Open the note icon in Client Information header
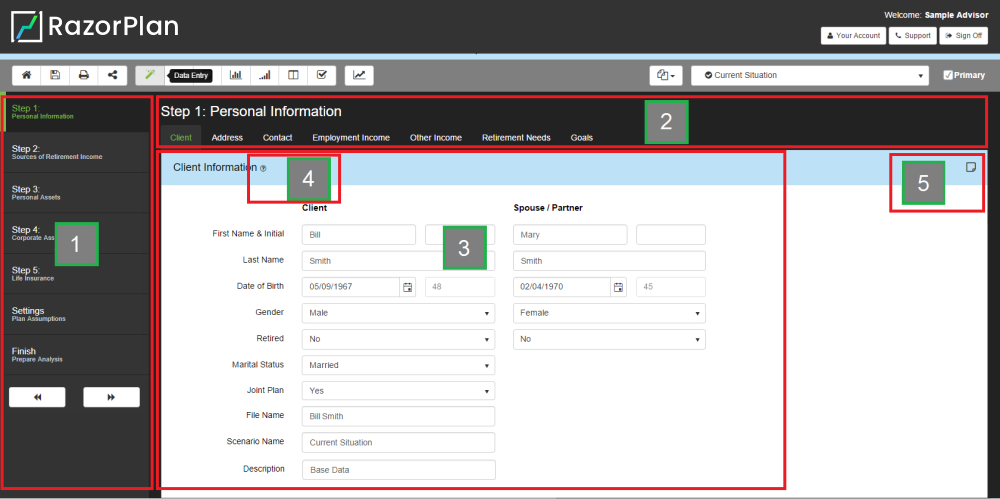Screen dimensions: 1000x499 [970, 168]
